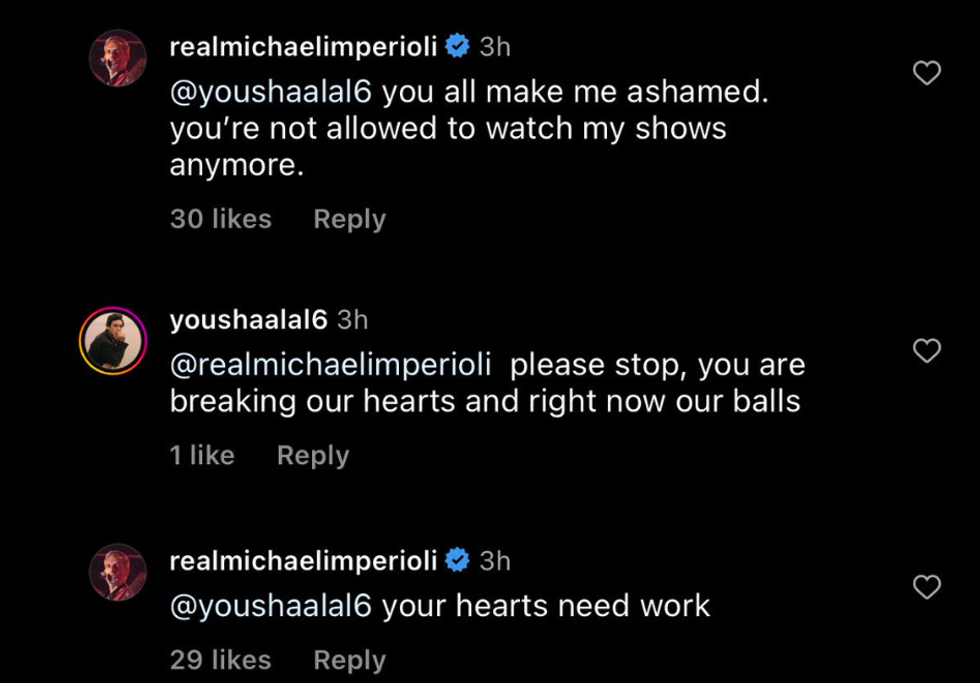Open youshaalal6's profile picture with story ring
The height and width of the screenshot is (683, 980).
tap(113, 341)
